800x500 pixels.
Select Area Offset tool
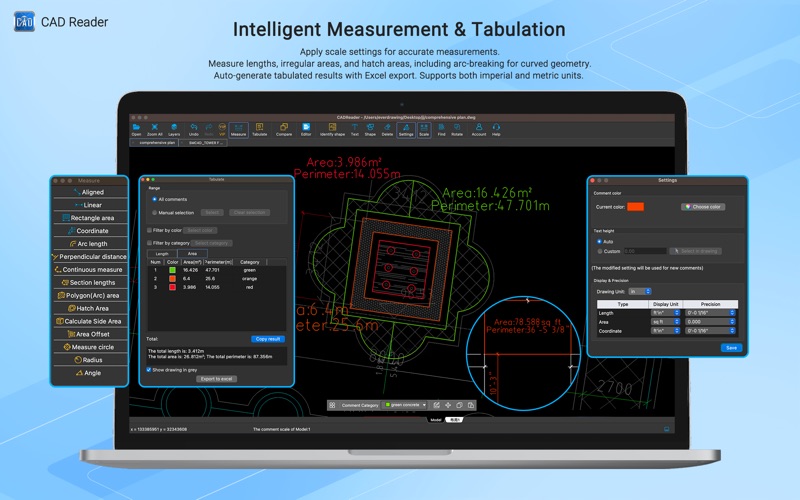(x=89, y=334)
